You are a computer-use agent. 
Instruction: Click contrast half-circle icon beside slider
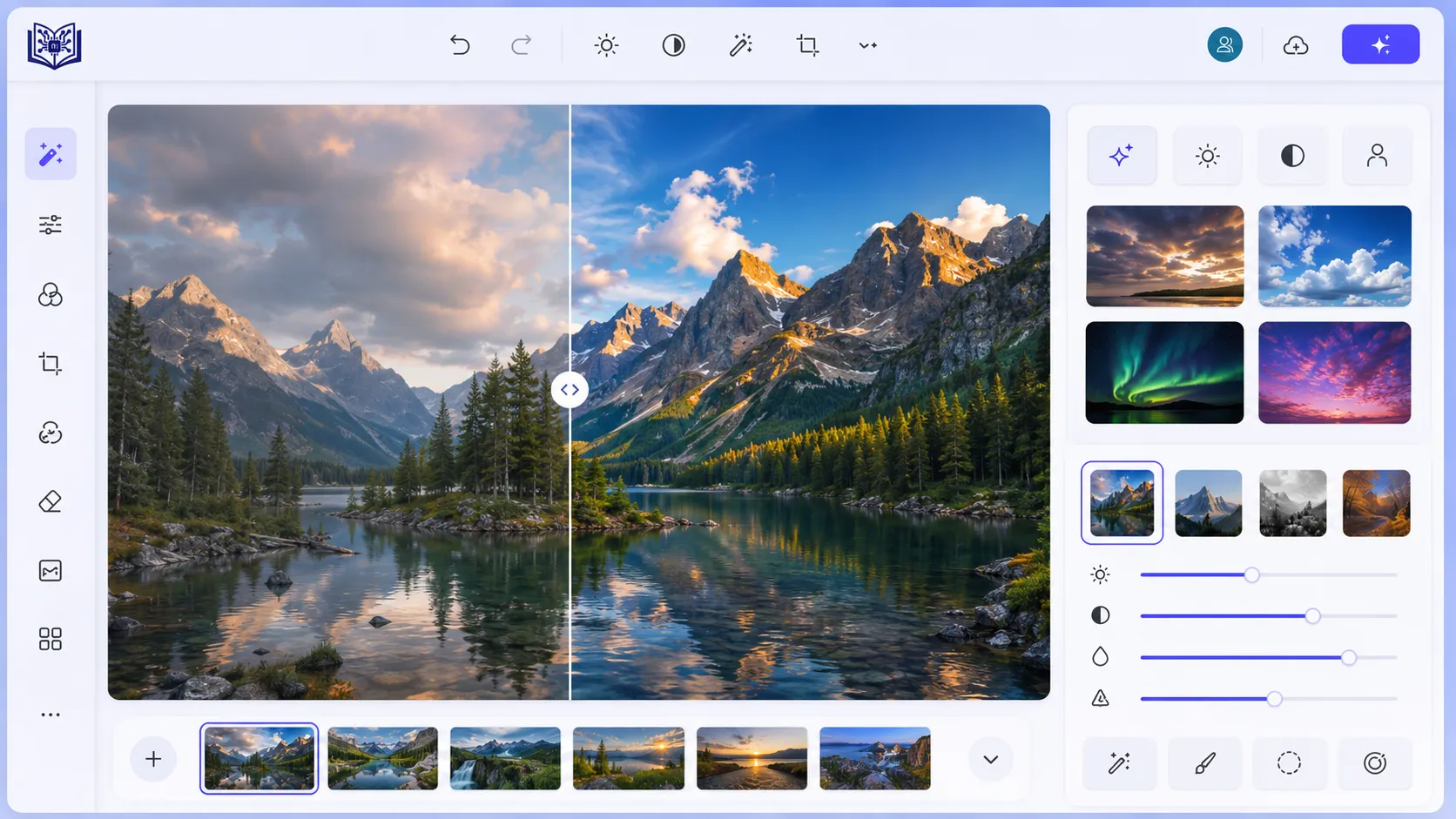pyautogui.click(x=1100, y=615)
